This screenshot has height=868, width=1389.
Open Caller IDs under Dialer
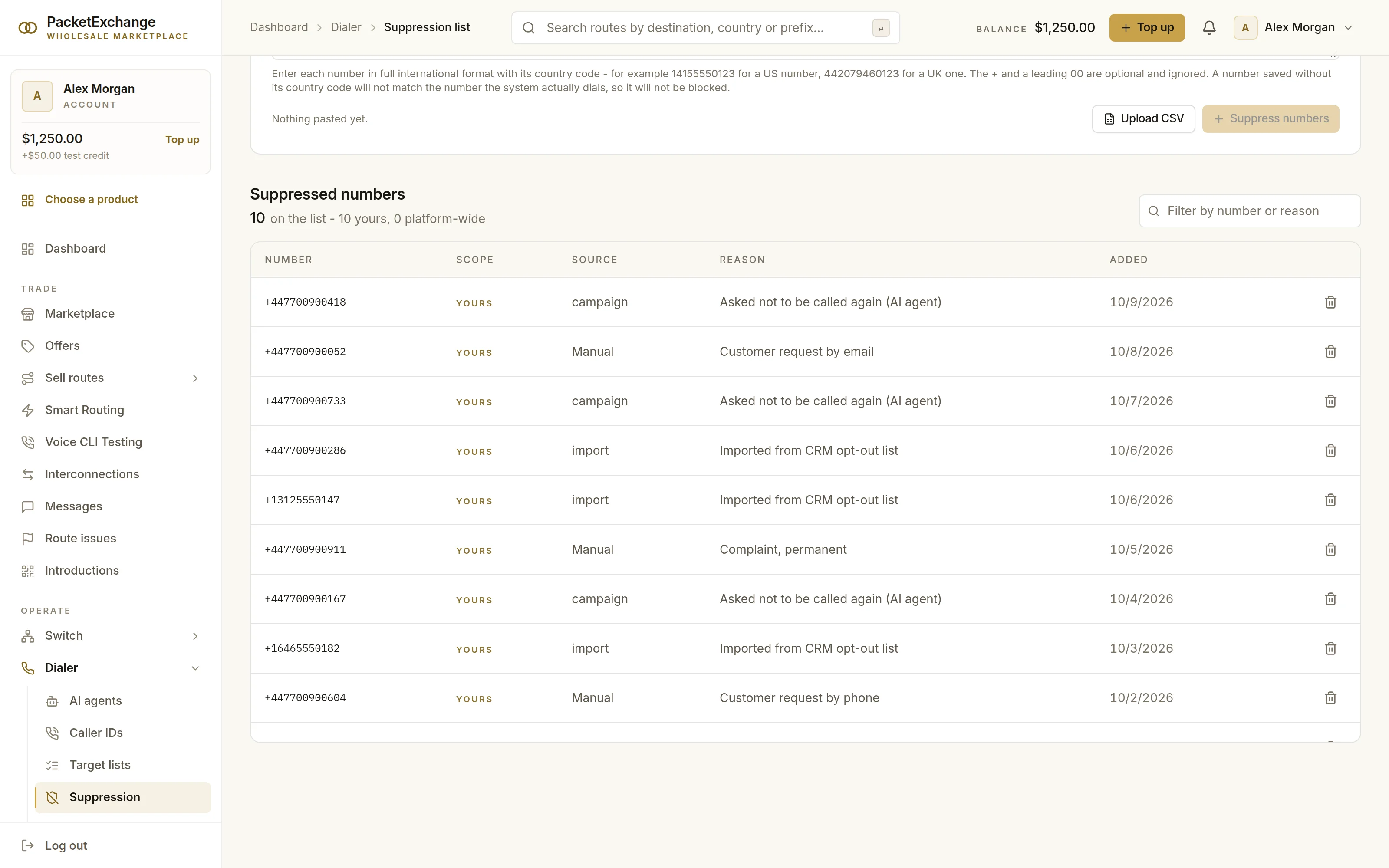(x=123, y=733)
